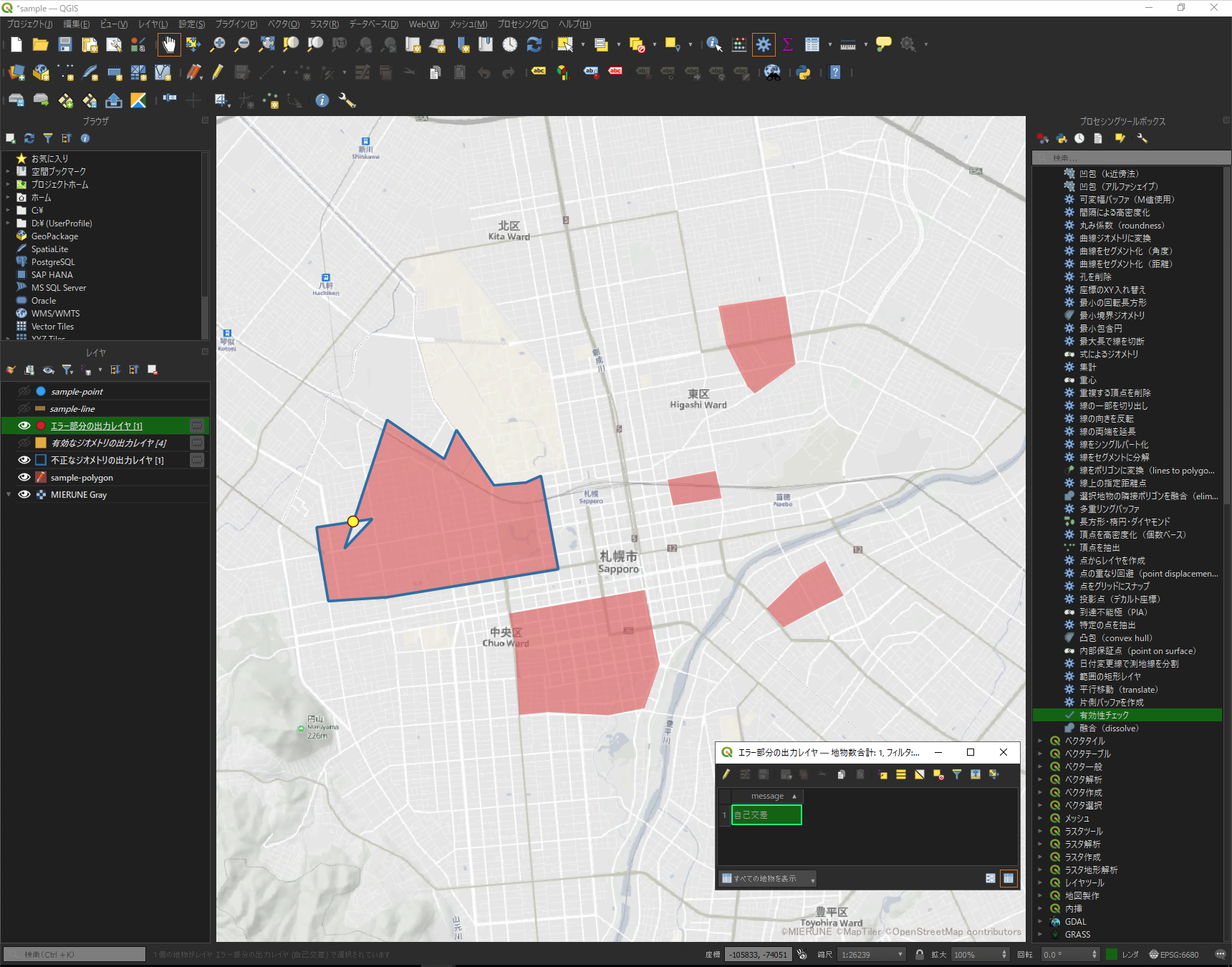This screenshot has height=967, width=1232.
Task: Toggle the render checkbox in status bar
Action: [1112, 954]
